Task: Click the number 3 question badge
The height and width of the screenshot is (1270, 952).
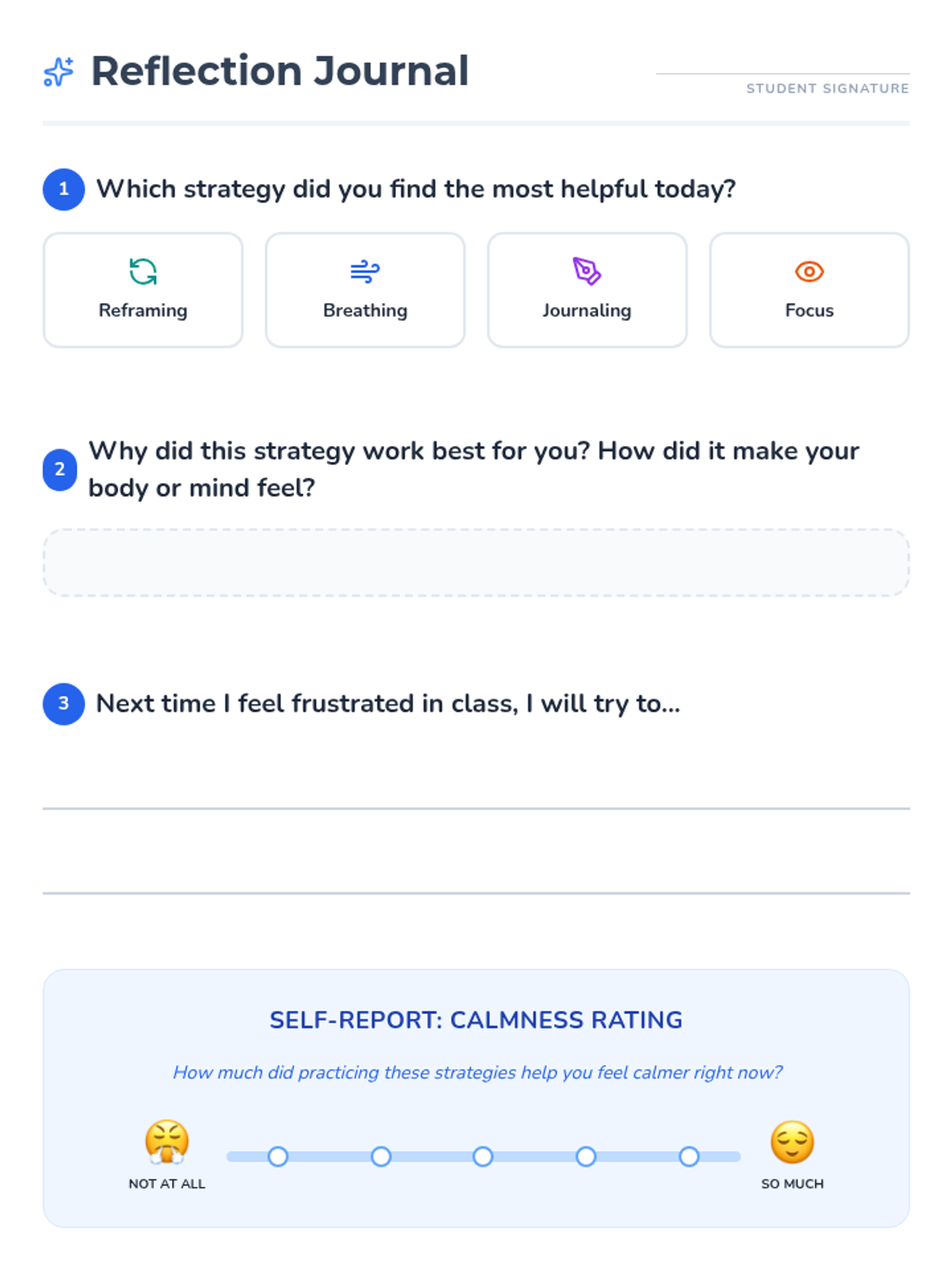Action: (x=63, y=704)
